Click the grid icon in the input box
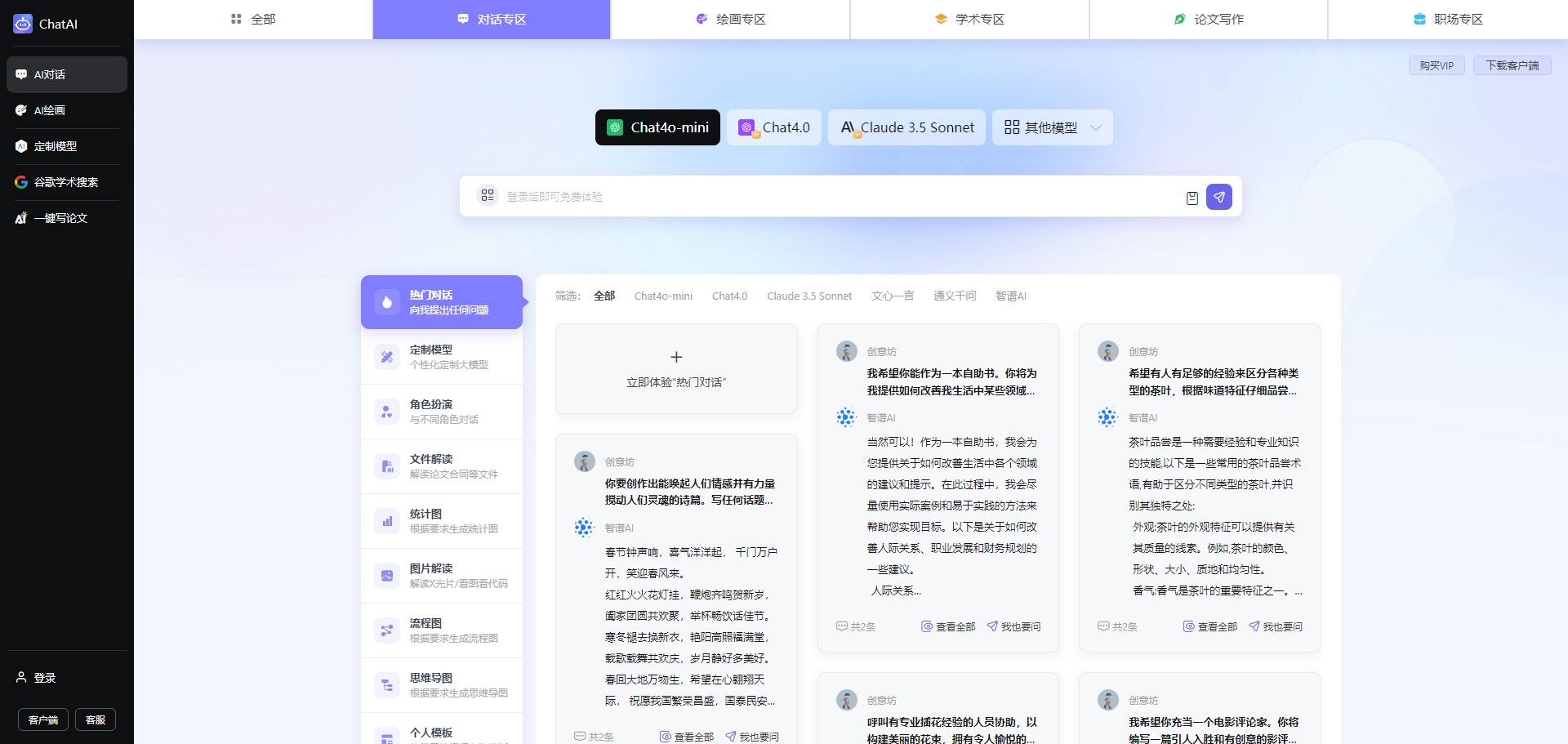Image resolution: width=1568 pixels, height=744 pixels. point(488,195)
